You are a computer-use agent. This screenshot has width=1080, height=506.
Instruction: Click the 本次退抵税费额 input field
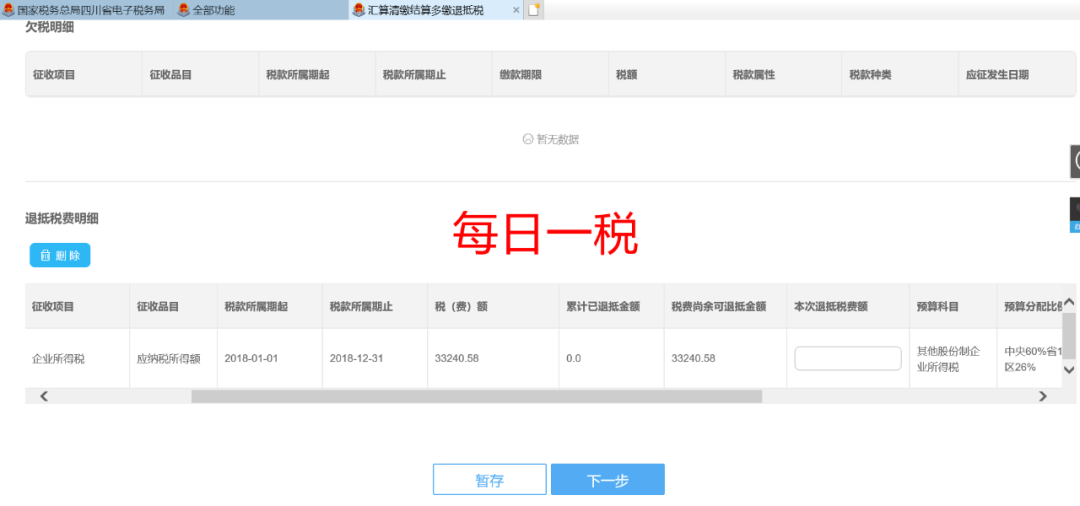point(848,358)
